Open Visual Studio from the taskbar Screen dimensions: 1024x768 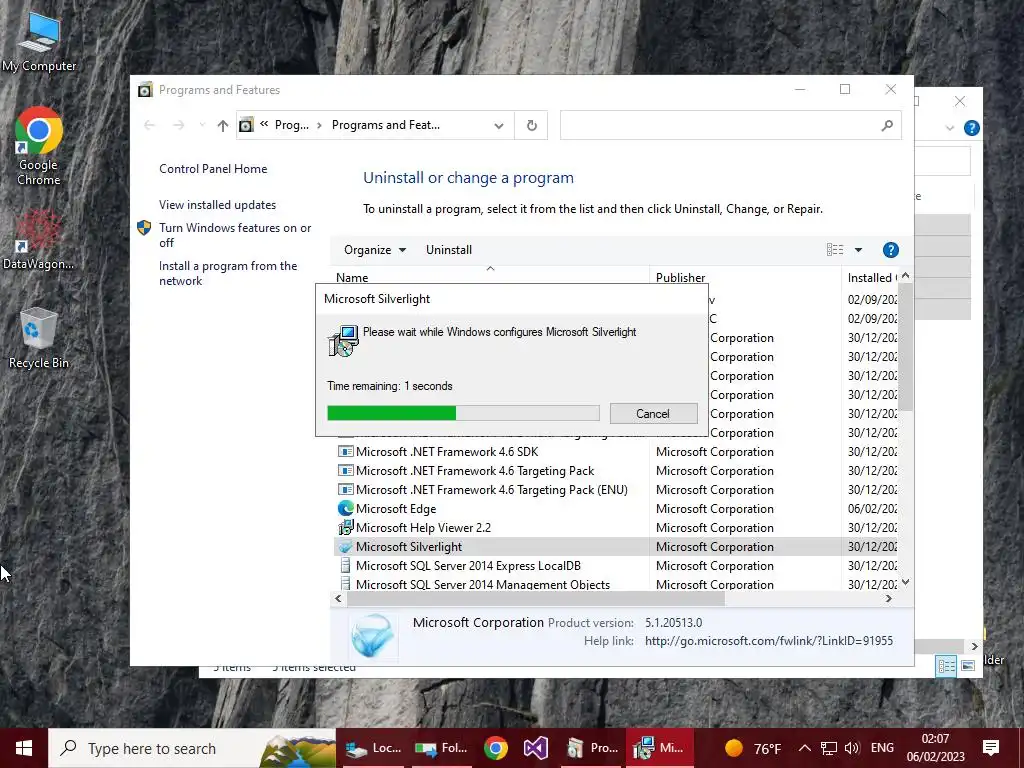coord(536,748)
